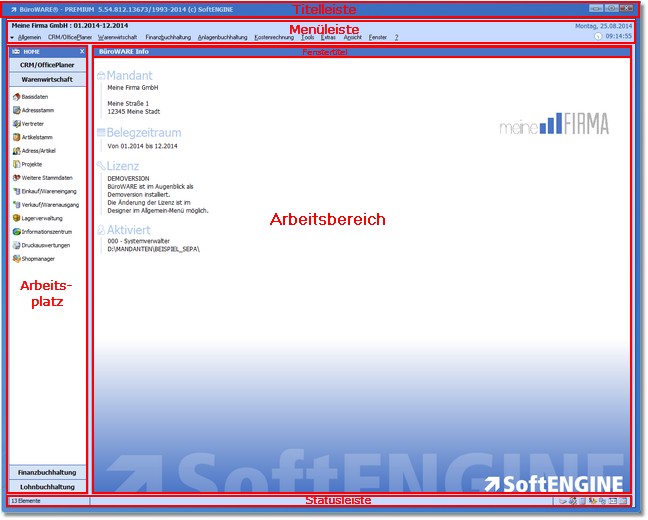Collapse the Warenwirtschaft section header
This screenshot has height=520, width=648.
[x=47, y=78]
